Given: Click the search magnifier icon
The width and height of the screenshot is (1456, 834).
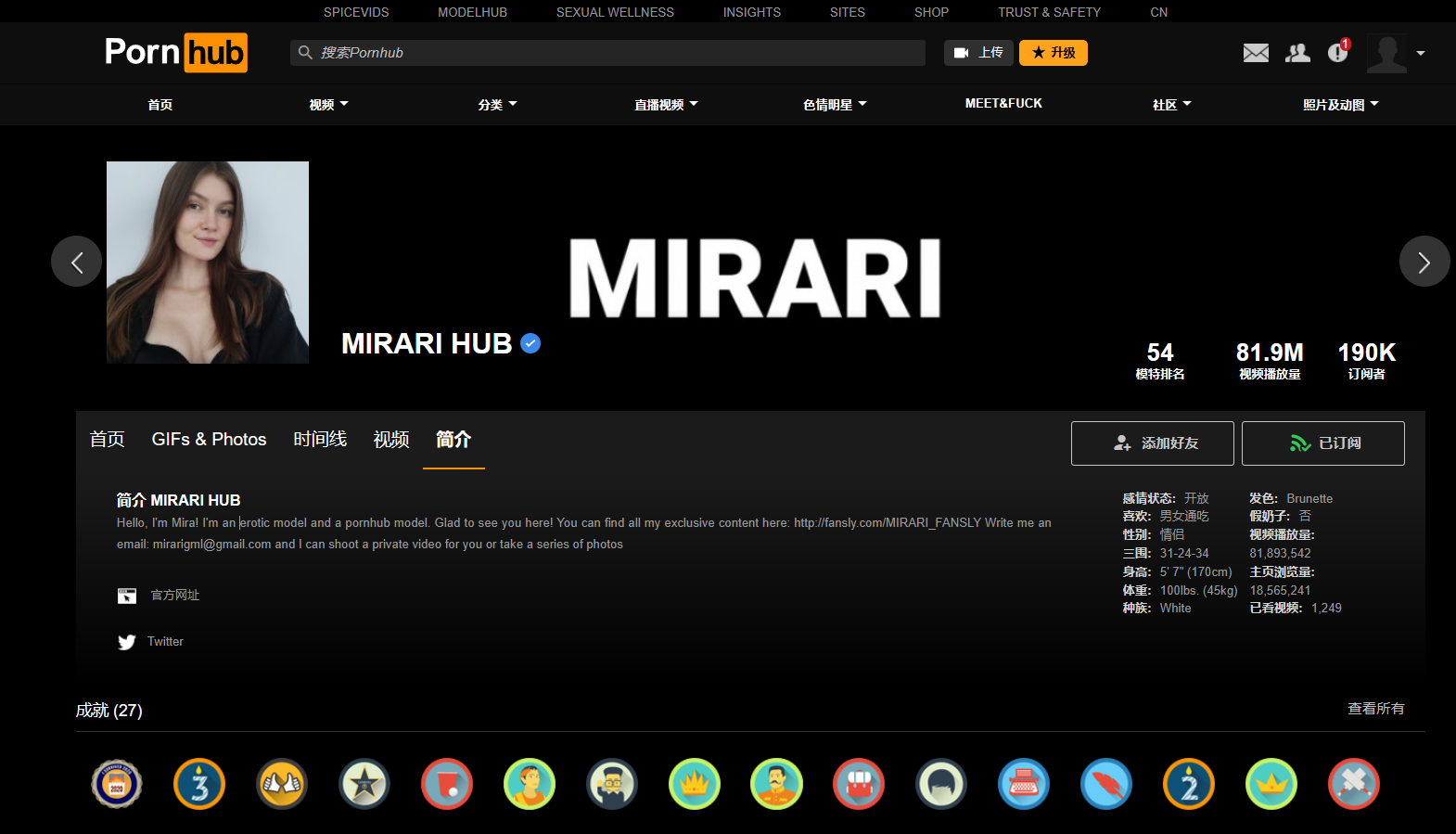Looking at the screenshot, I should coord(305,53).
